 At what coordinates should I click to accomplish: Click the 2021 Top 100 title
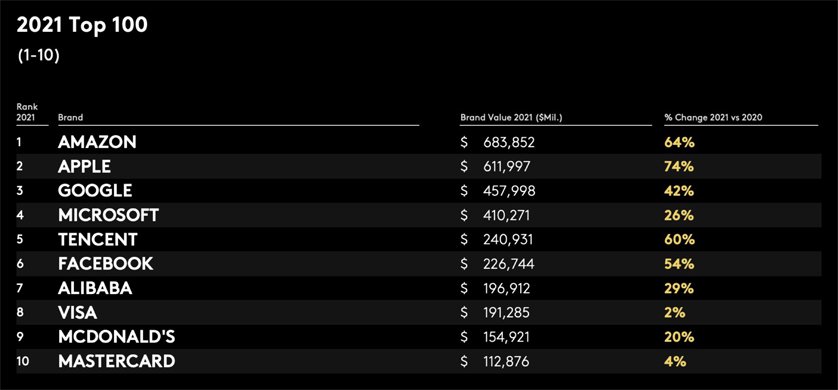coord(82,26)
